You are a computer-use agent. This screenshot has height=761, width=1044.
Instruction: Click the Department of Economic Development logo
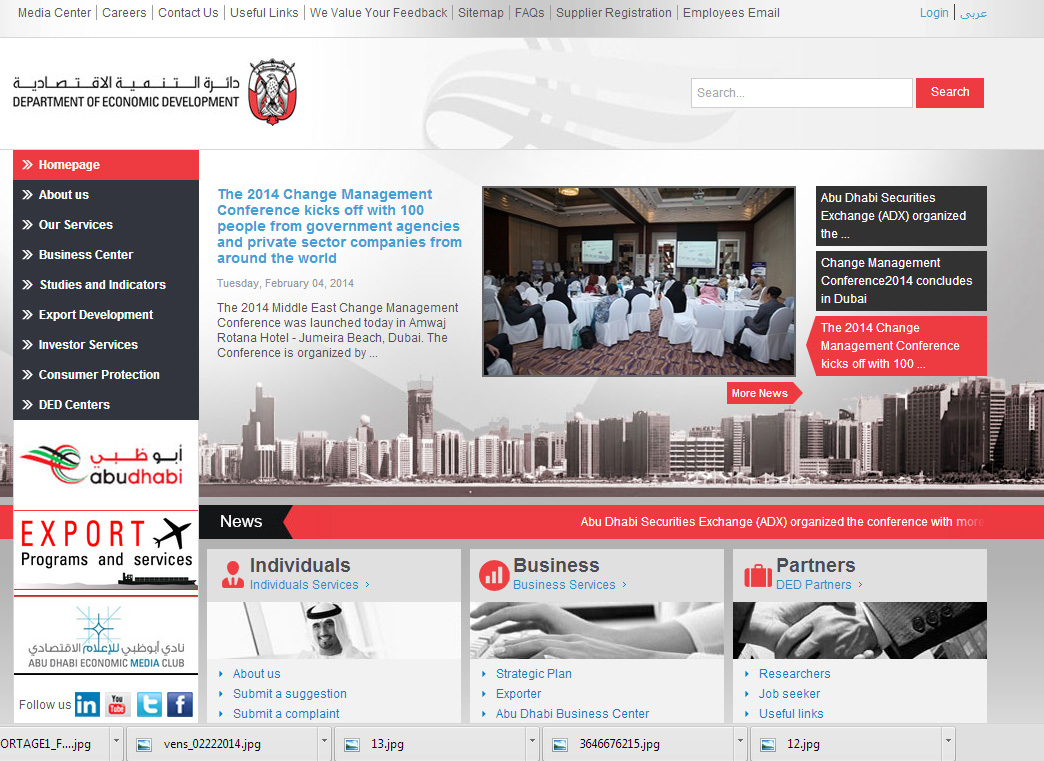155,92
